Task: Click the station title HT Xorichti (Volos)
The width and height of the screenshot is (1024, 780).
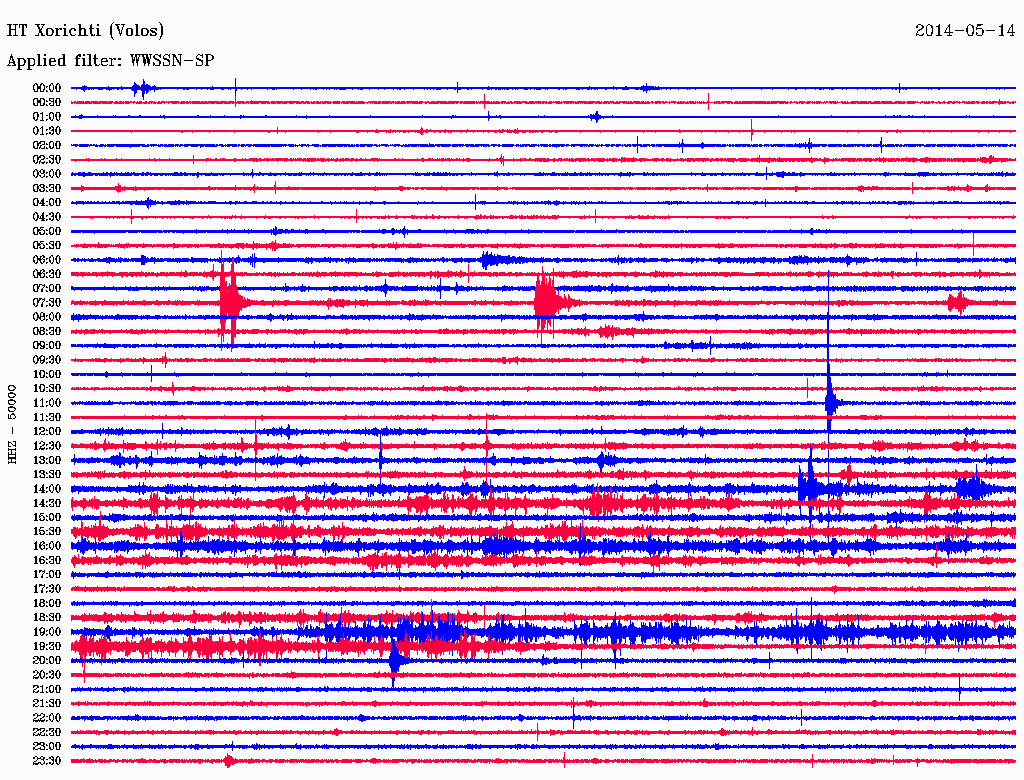Action: point(85,31)
